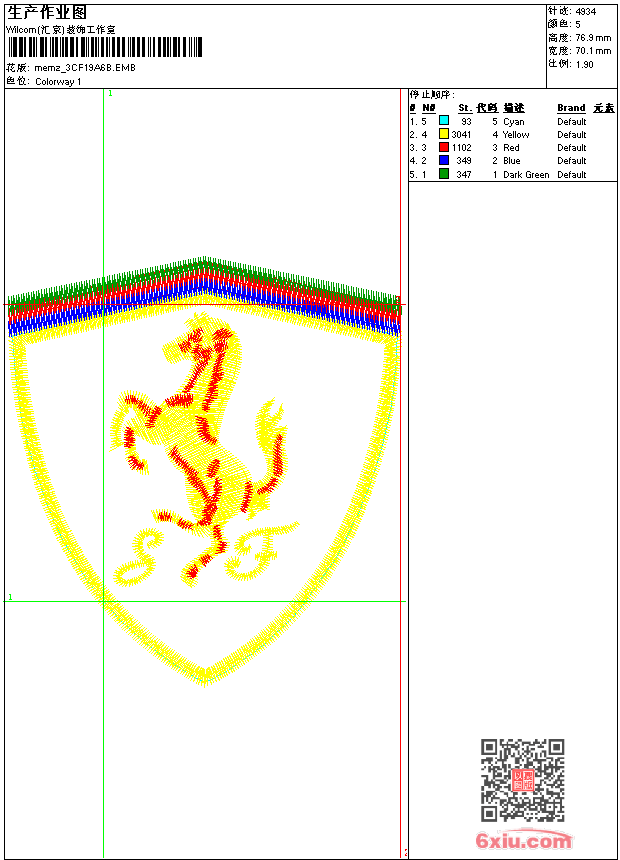The image size is (620, 860).
Task: Click the Default brand in Cyan row
Action: (572, 122)
